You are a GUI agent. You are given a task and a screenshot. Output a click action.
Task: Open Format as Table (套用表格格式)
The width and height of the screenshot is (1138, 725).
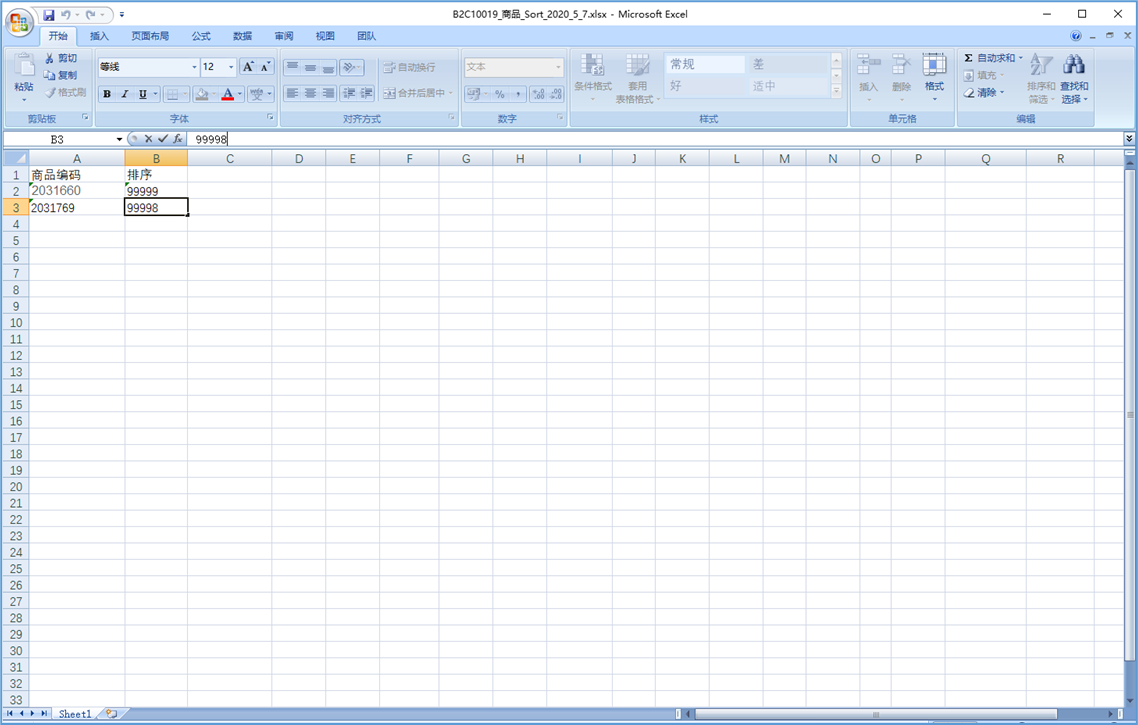[637, 78]
